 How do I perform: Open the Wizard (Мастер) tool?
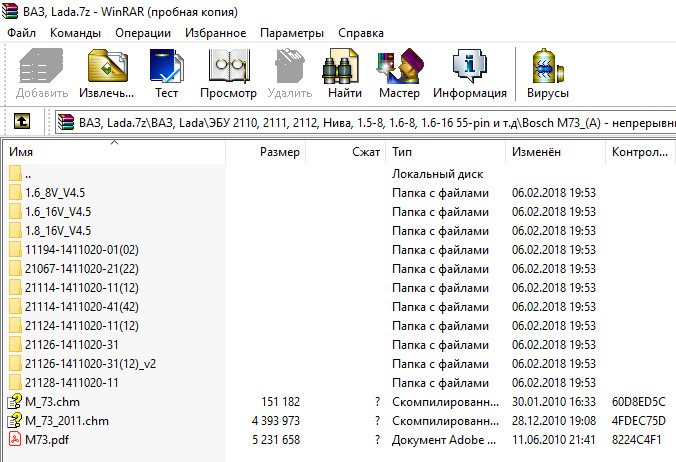pos(399,74)
